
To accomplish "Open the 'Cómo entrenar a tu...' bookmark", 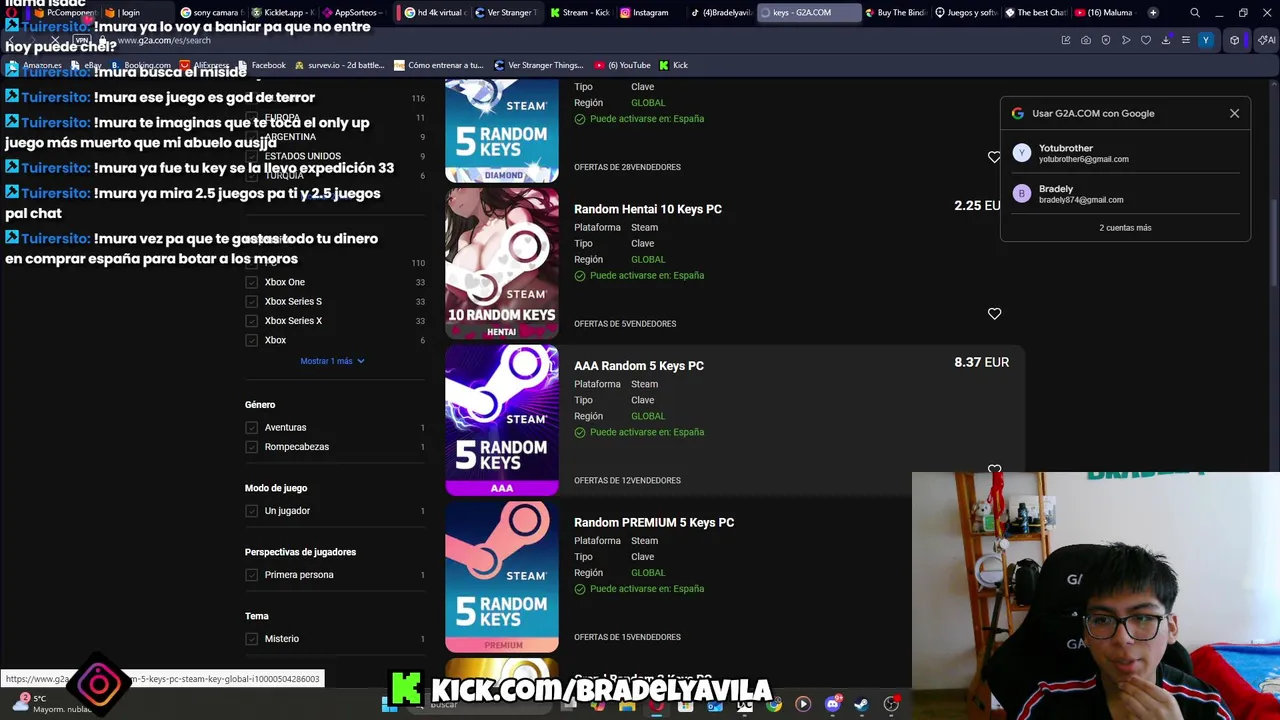I will 439,65.
